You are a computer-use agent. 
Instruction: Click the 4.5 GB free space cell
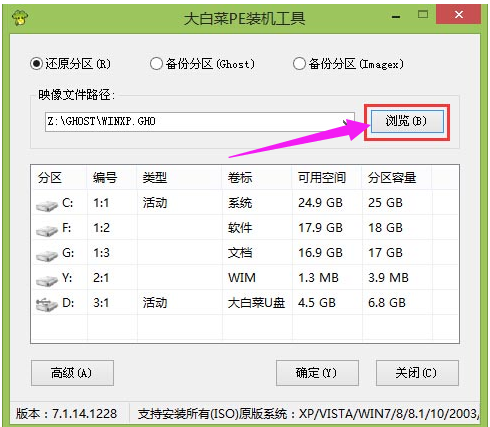tap(317, 303)
